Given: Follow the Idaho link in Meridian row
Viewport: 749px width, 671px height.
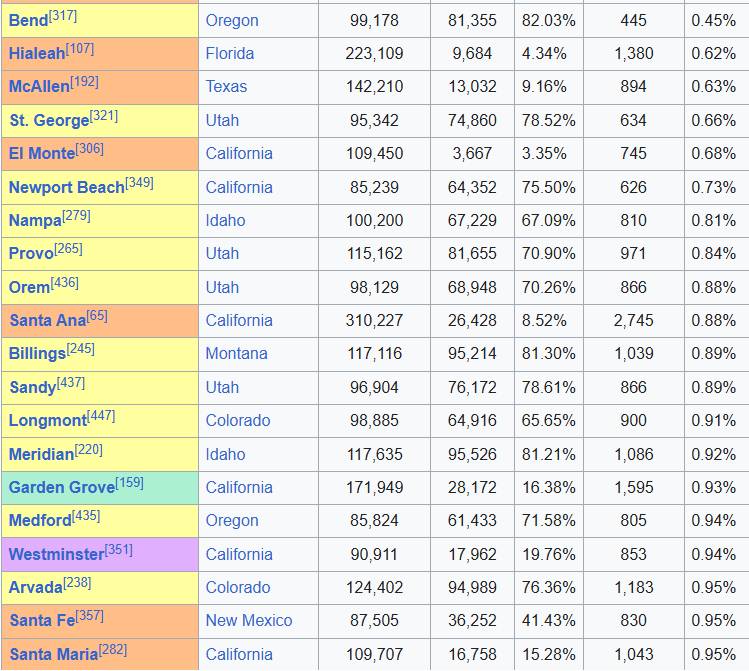Looking at the screenshot, I should (x=225, y=454).
